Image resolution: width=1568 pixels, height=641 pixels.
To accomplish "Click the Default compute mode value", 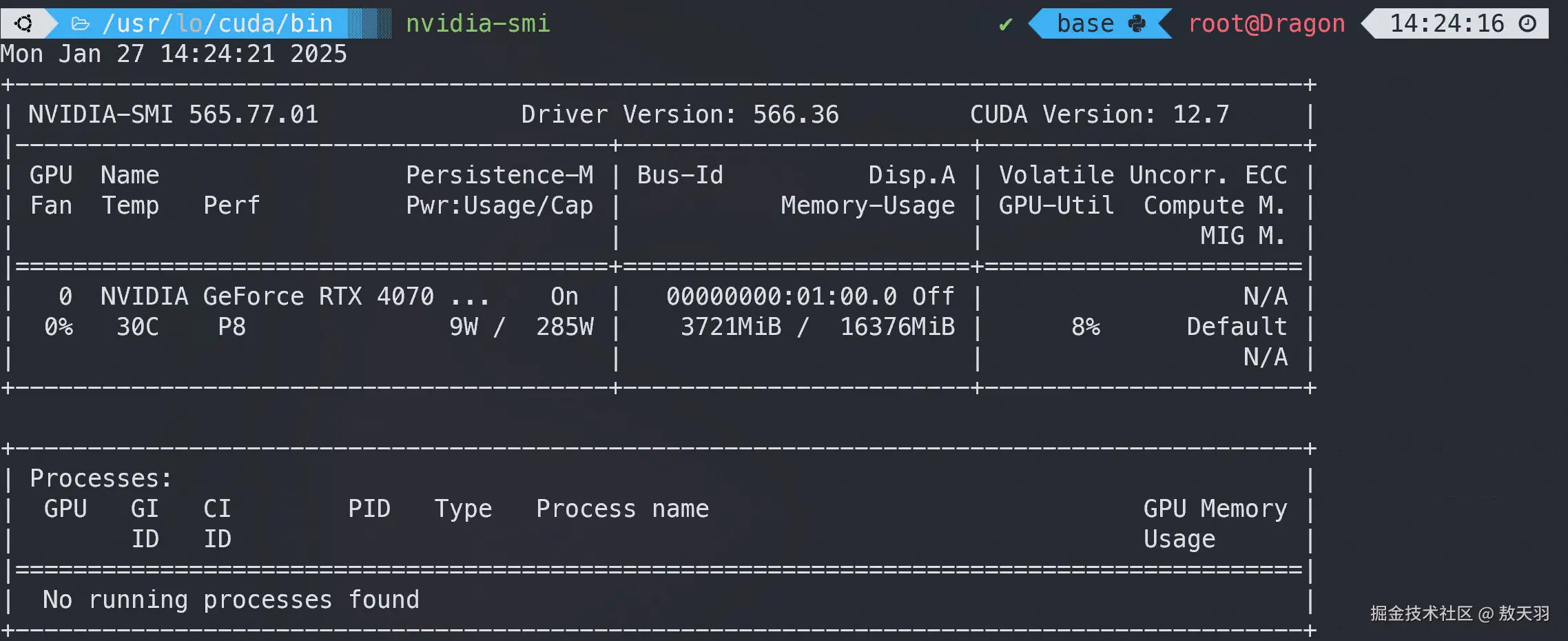I will tap(1236, 327).
